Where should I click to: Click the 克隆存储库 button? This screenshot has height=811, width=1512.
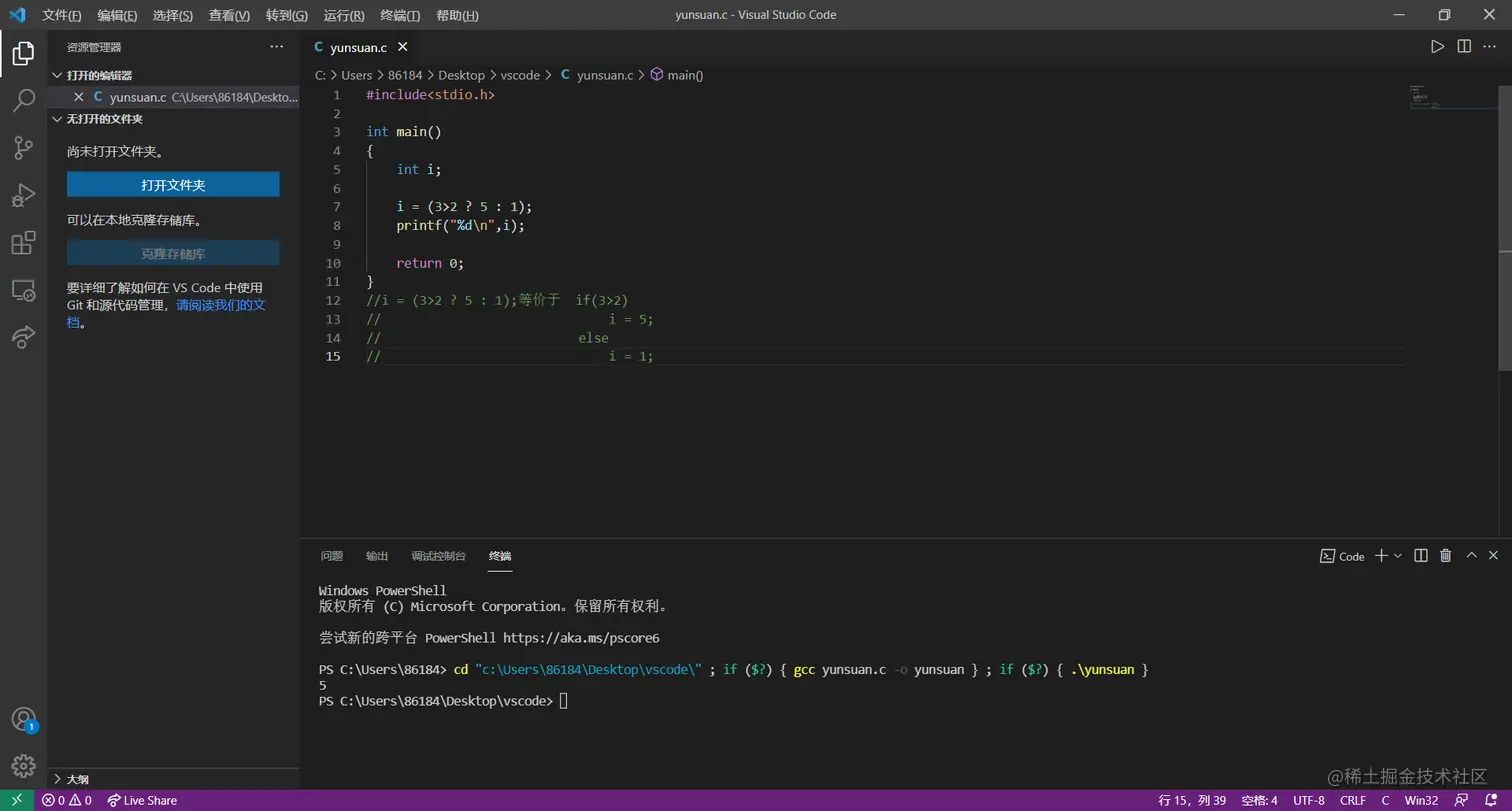point(173,254)
